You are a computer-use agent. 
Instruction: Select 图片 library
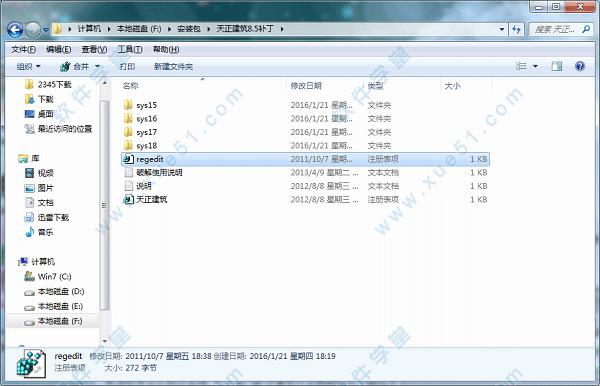tap(39, 188)
